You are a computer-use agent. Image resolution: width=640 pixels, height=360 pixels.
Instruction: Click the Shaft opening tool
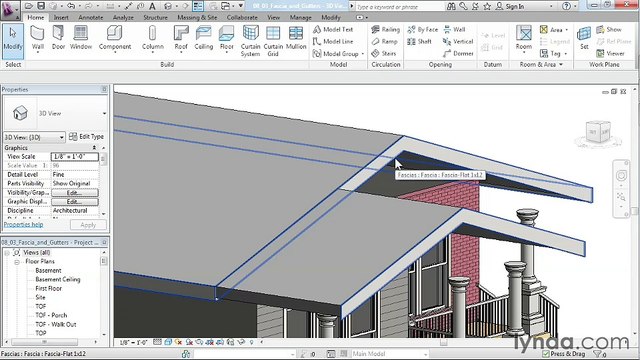[420, 41]
